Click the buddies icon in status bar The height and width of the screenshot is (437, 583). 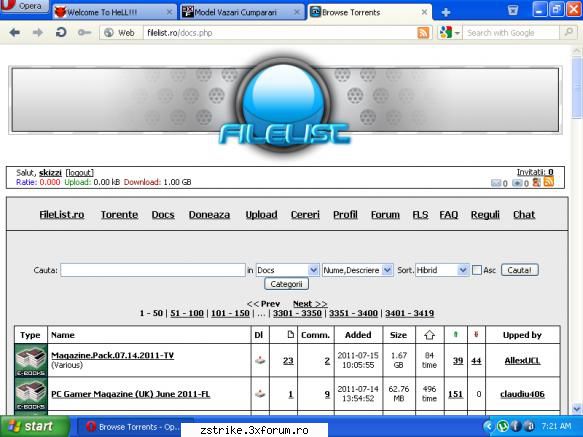coord(537,182)
